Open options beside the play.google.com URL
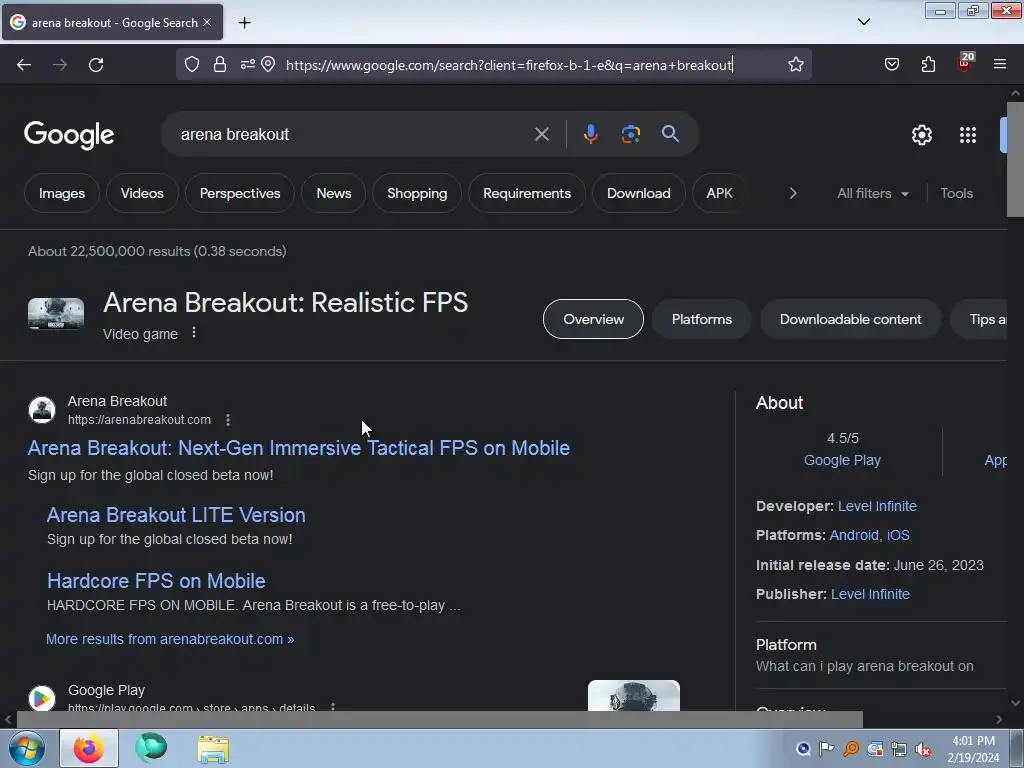Image resolution: width=1024 pixels, height=768 pixels. pyautogui.click(x=333, y=707)
